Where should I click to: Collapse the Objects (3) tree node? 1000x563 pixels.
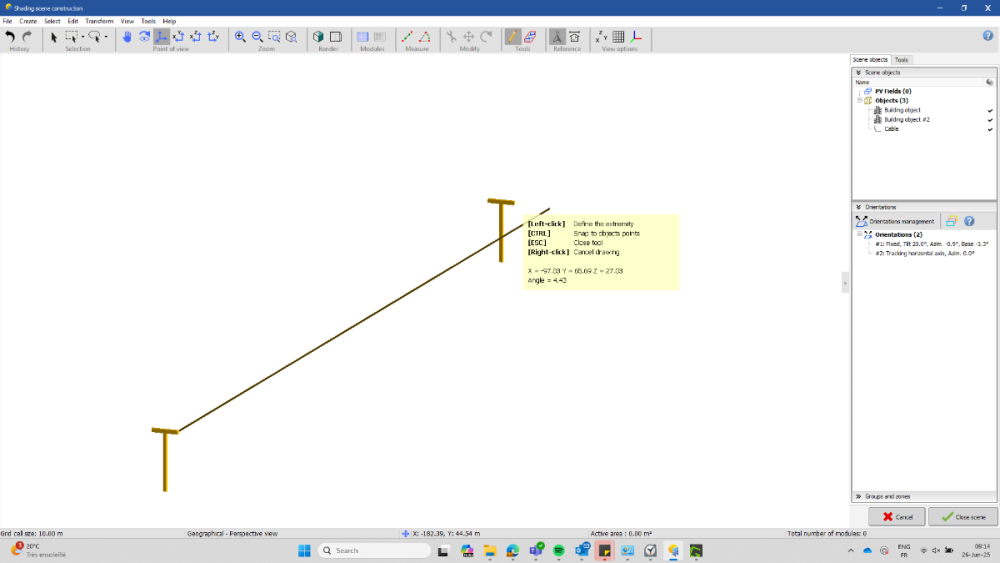pyautogui.click(x=858, y=101)
